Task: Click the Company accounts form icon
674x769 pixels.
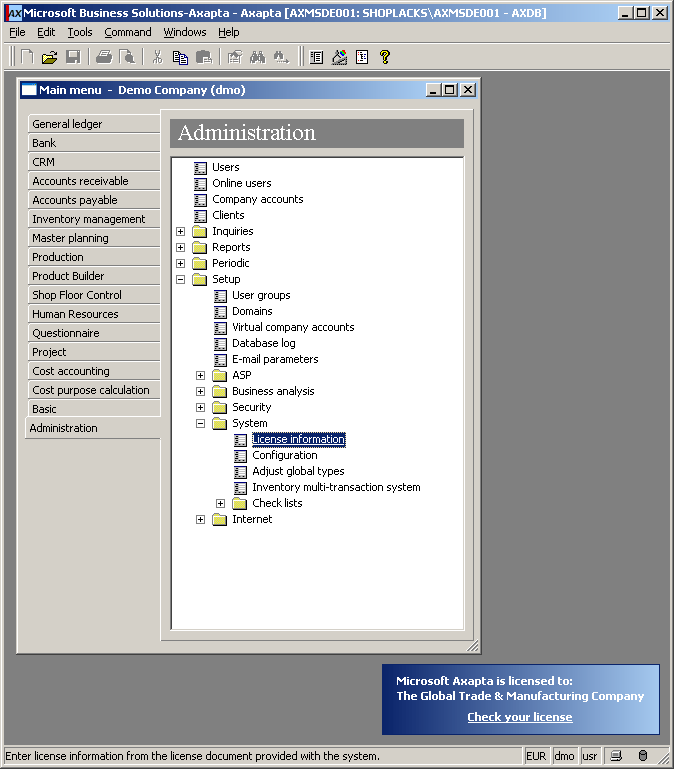Action: (x=200, y=200)
